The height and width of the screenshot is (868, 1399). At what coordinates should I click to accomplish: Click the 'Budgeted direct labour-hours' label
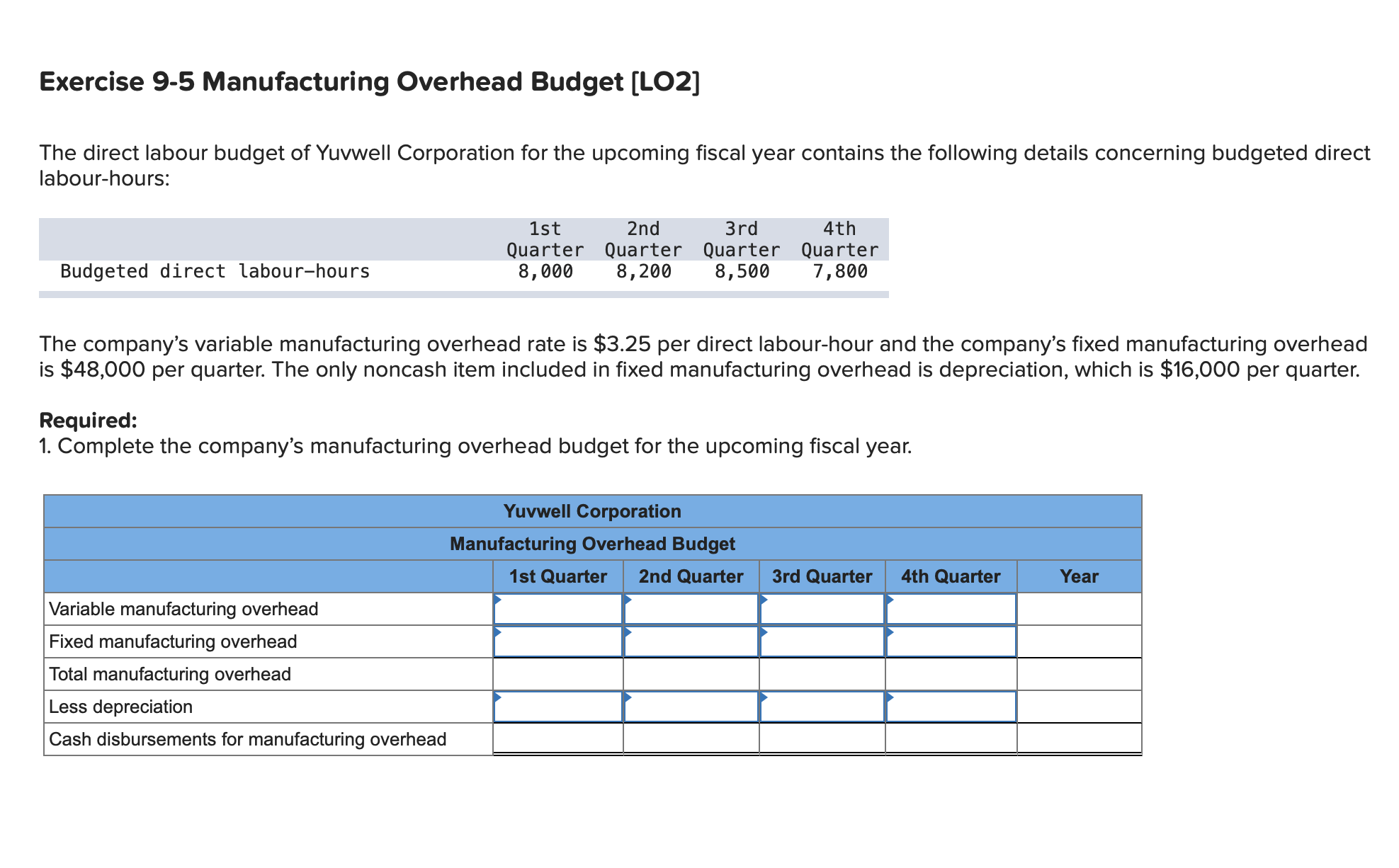(x=215, y=271)
